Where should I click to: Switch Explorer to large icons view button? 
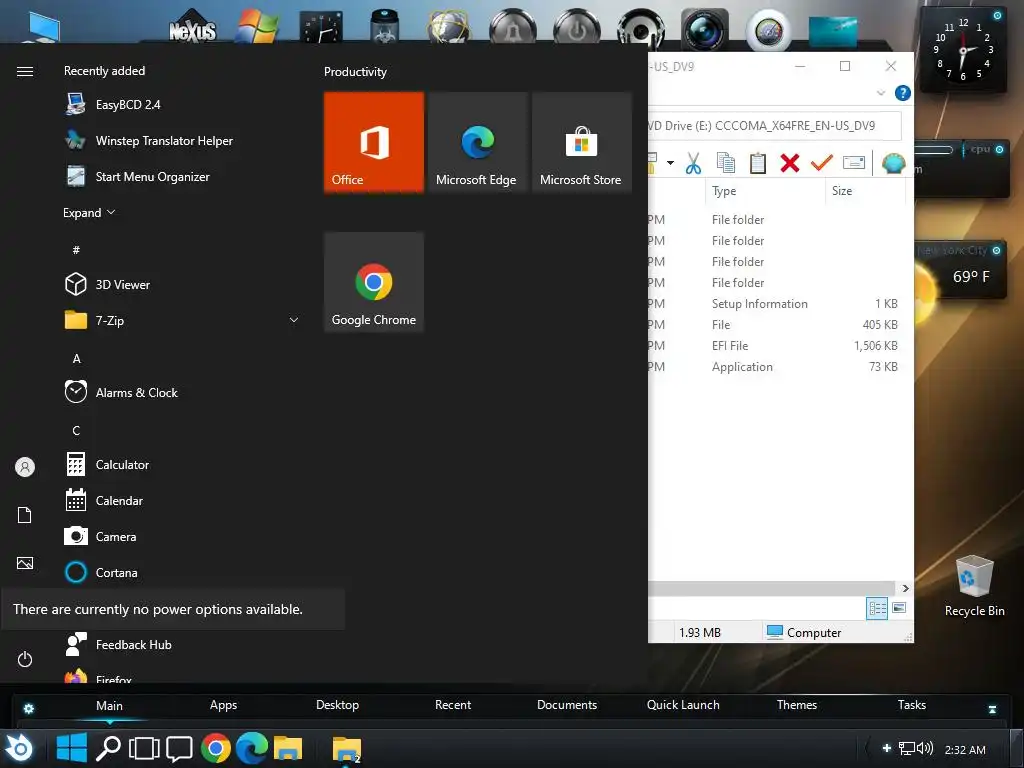point(899,608)
